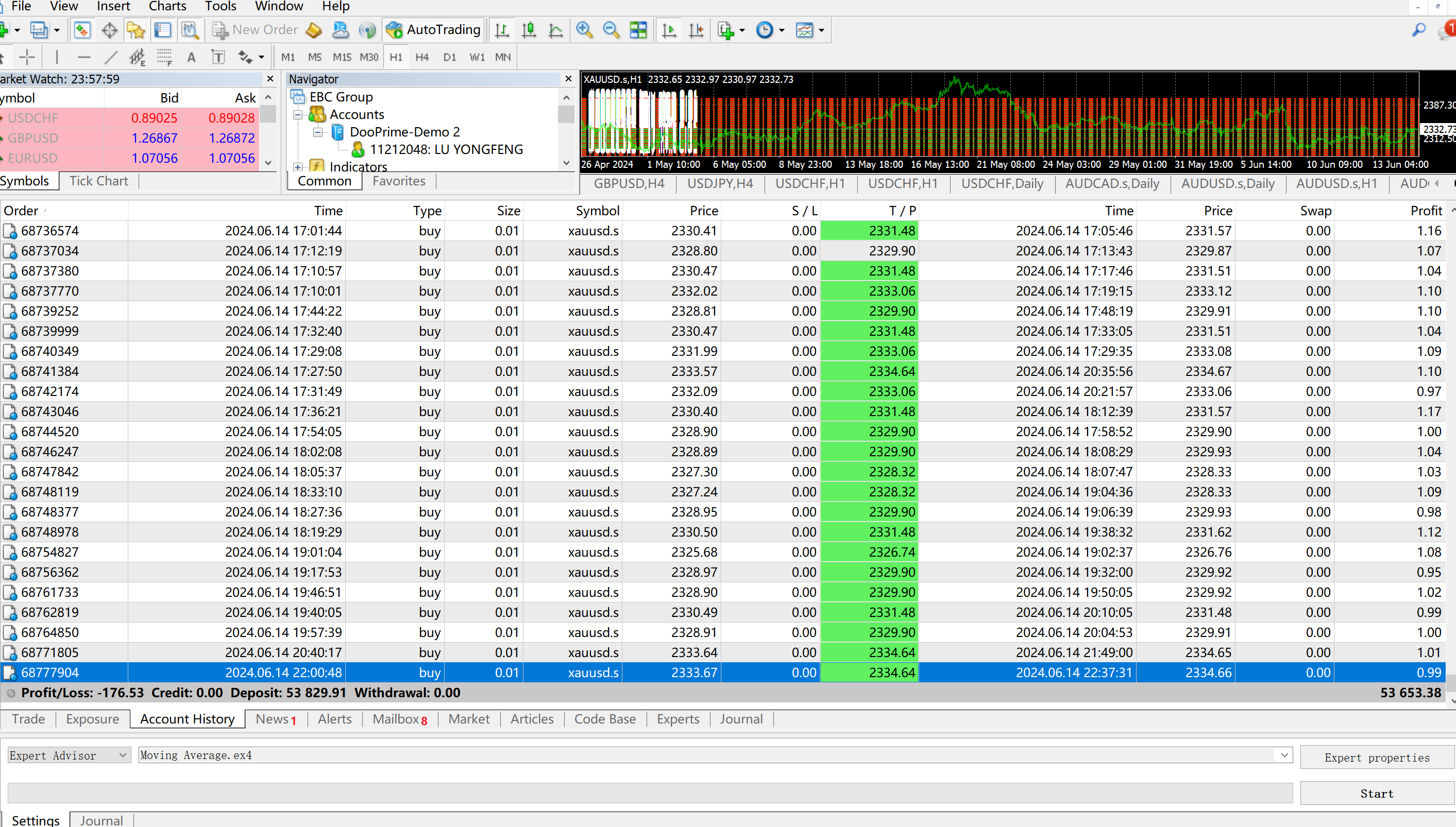Open the Data Window icon
1456x827 pixels.
pyautogui.click(x=110, y=29)
